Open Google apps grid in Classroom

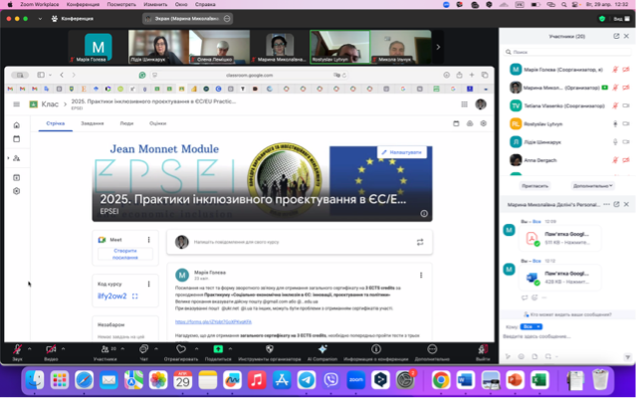point(464,105)
